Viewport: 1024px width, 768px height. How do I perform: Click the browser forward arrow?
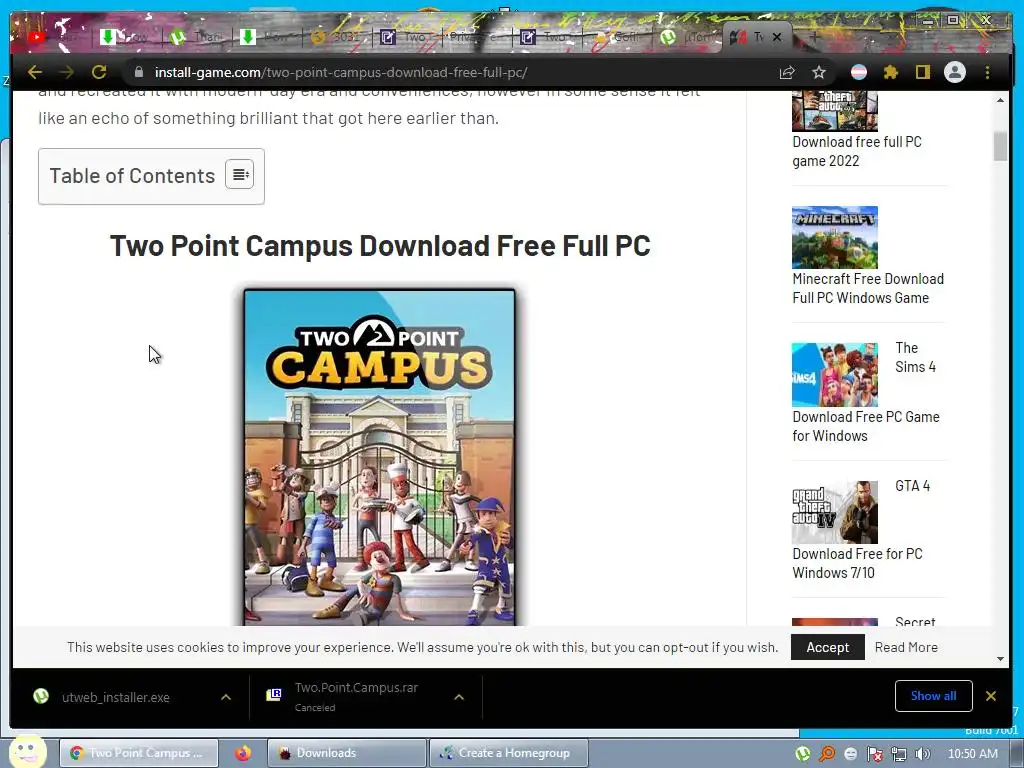[x=66, y=72]
